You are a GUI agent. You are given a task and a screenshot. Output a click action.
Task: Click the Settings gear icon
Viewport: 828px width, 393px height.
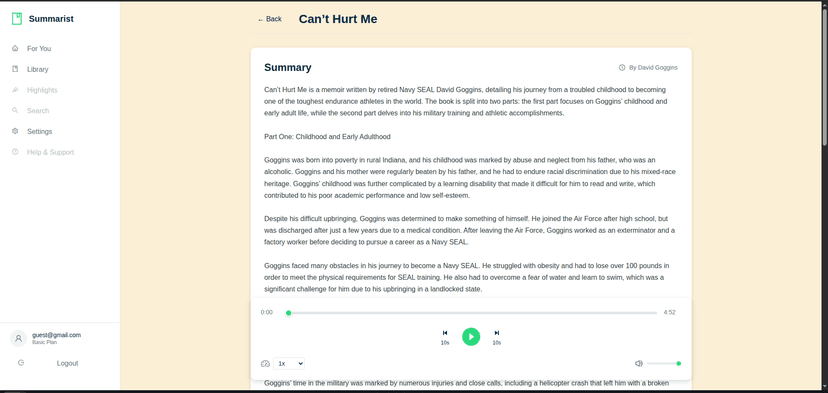click(15, 131)
